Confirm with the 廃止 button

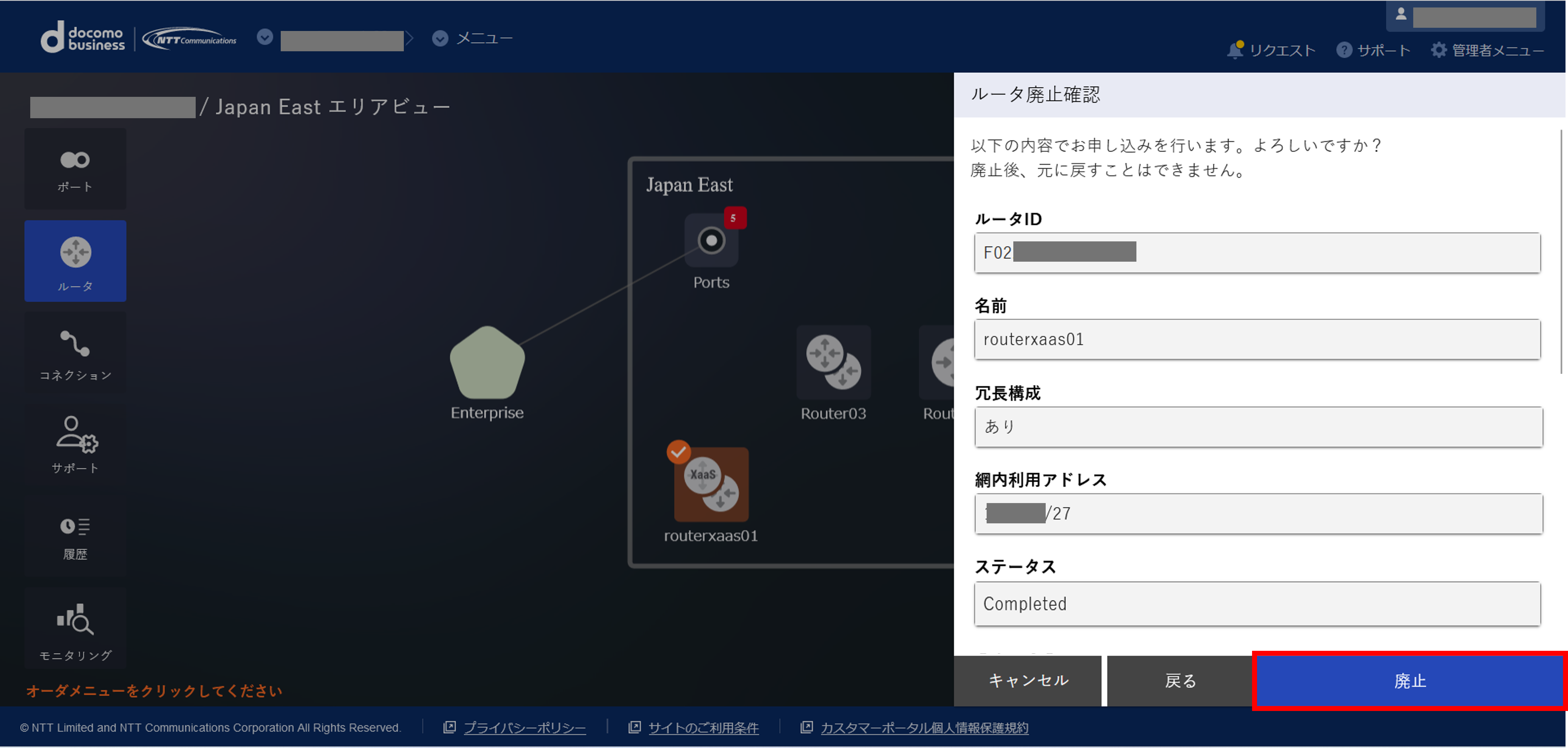(x=1410, y=680)
